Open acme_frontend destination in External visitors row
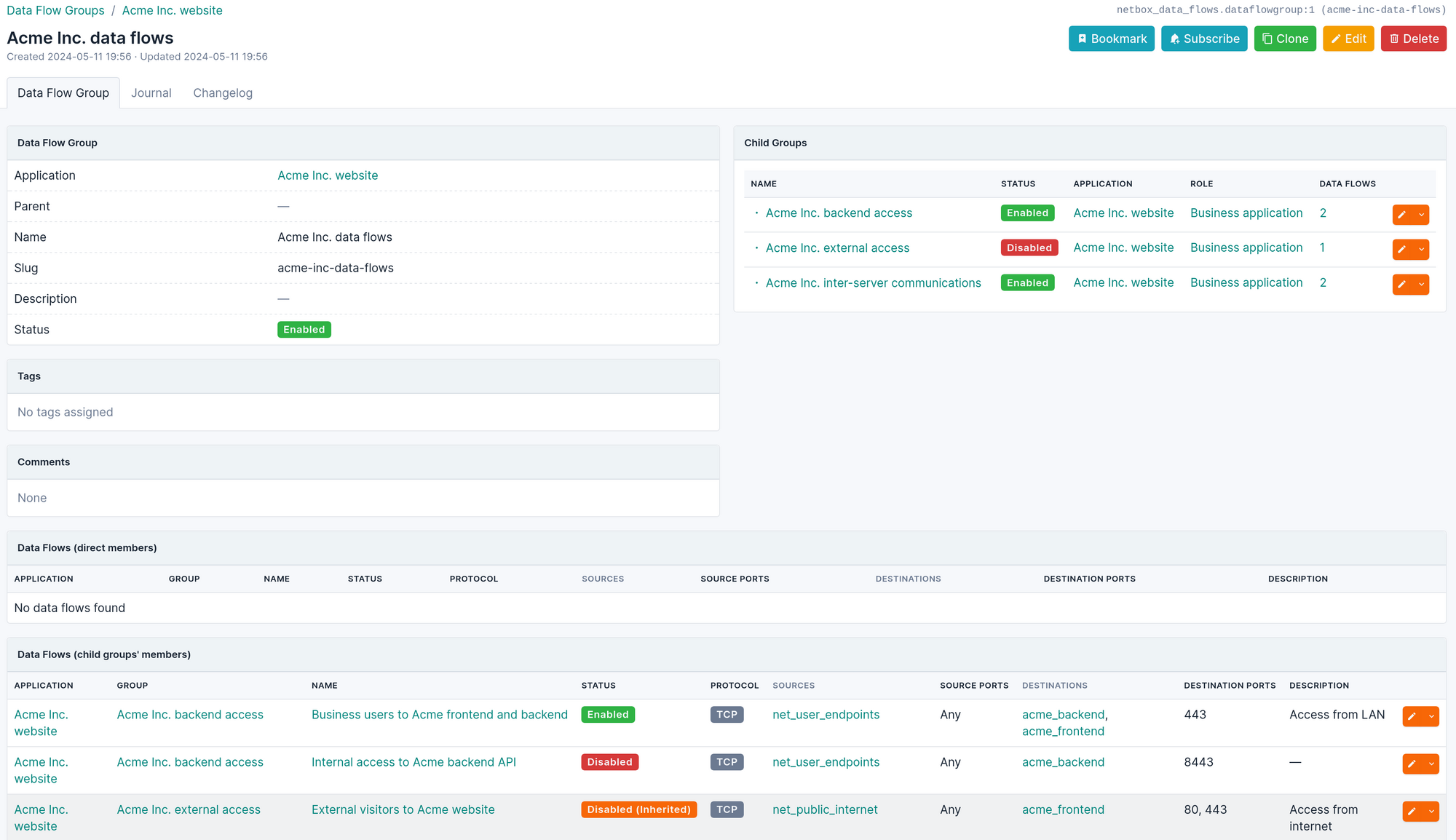1456x840 pixels. pyautogui.click(x=1063, y=809)
